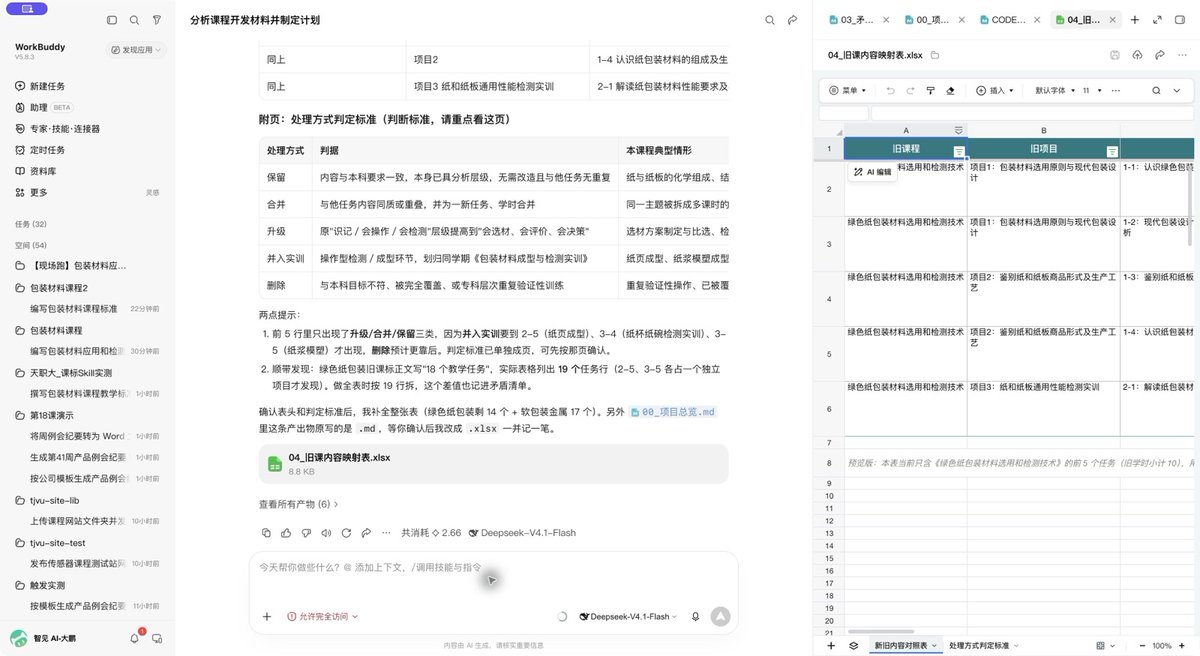Open the Deepseek-V4.1-Flash model selector
Screen dimensions: 1200x656
pyautogui.click(x=628, y=617)
